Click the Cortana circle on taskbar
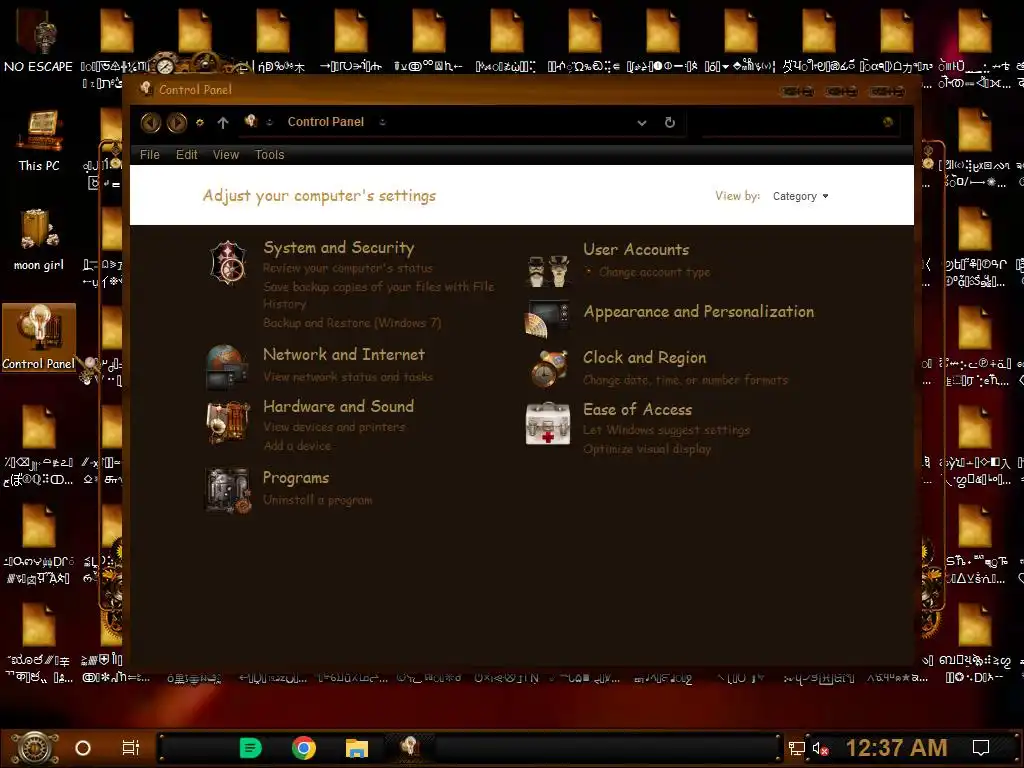The width and height of the screenshot is (1024, 768). point(83,748)
